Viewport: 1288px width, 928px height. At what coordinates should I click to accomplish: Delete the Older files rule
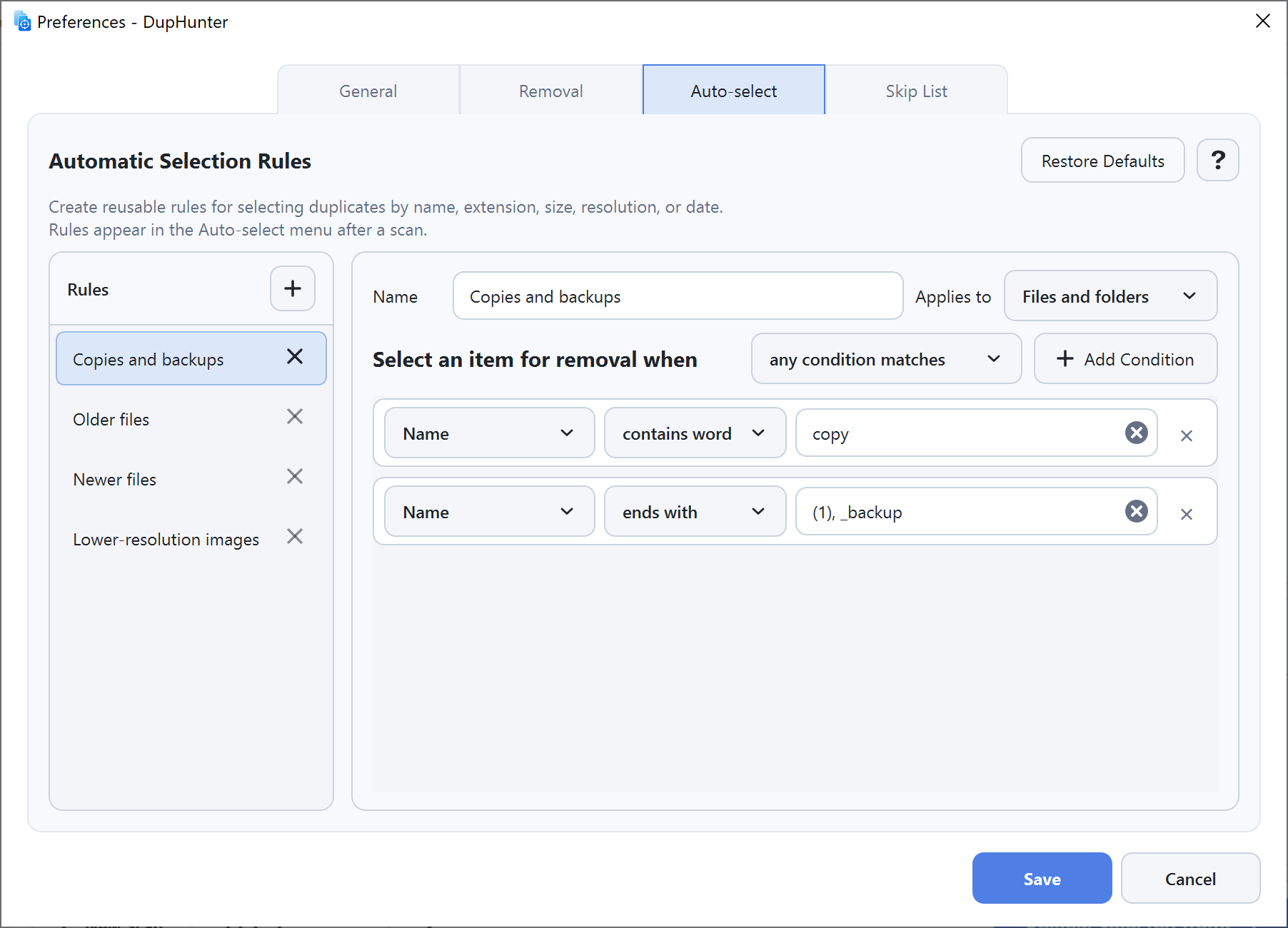295,416
